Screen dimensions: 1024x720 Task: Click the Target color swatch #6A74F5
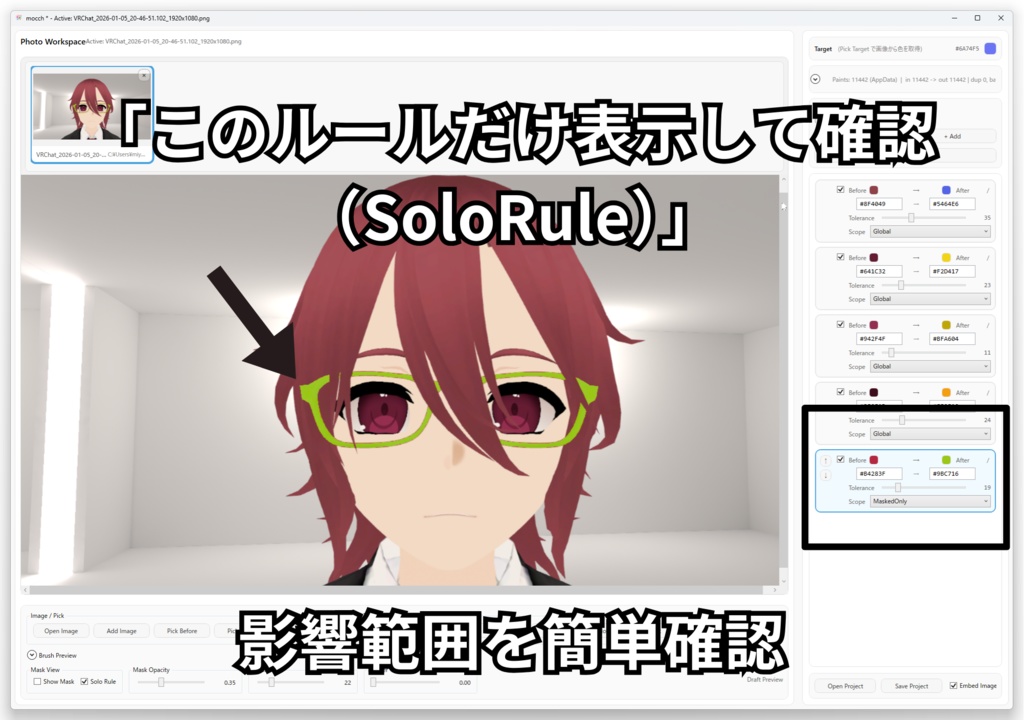(x=990, y=48)
